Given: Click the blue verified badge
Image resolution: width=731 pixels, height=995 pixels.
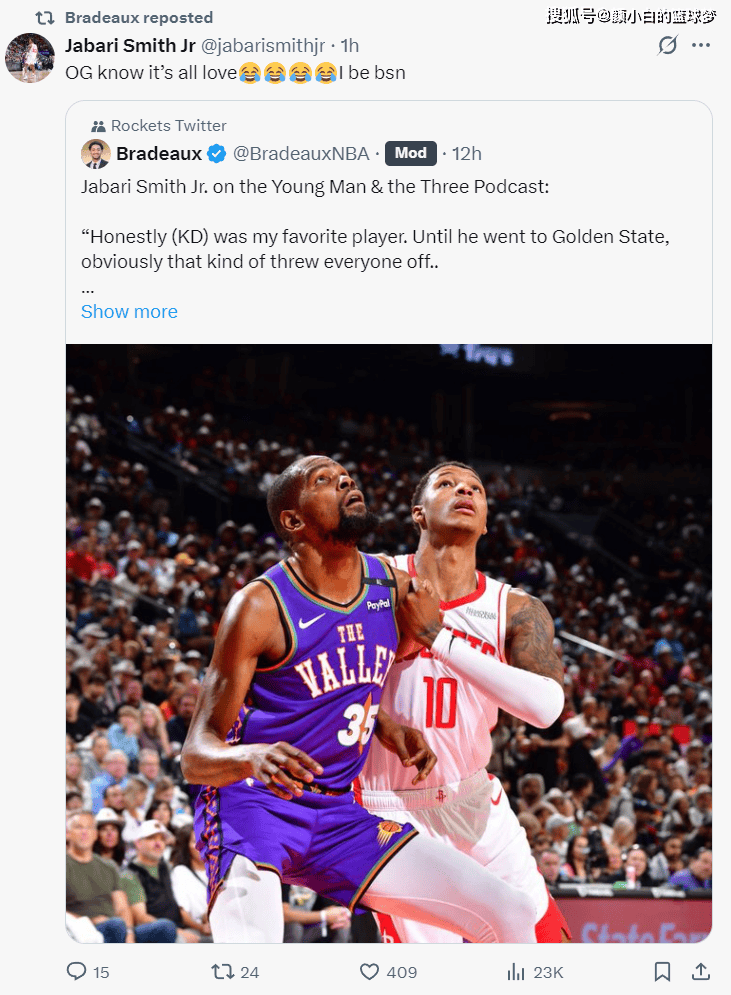Looking at the screenshot, I should pyautogui.click(x=217, y=154).
